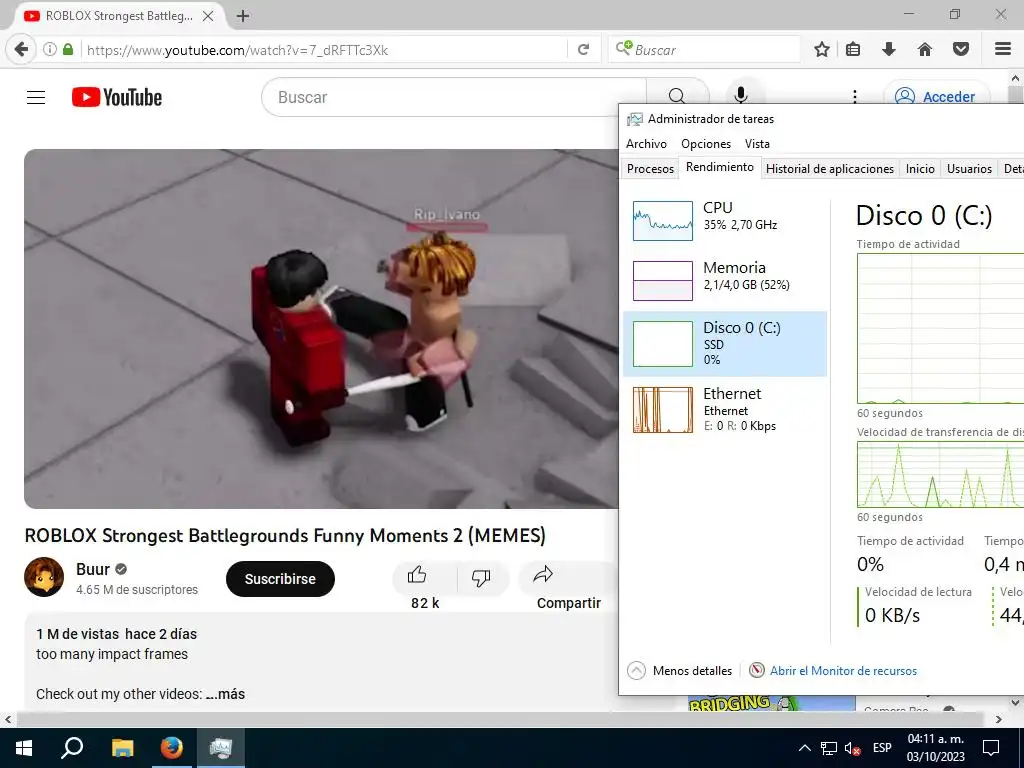Open a new tab with plus icon
Image resolution: width=1024 pixels, height=768 pixels.
click(x=243, y=16)
